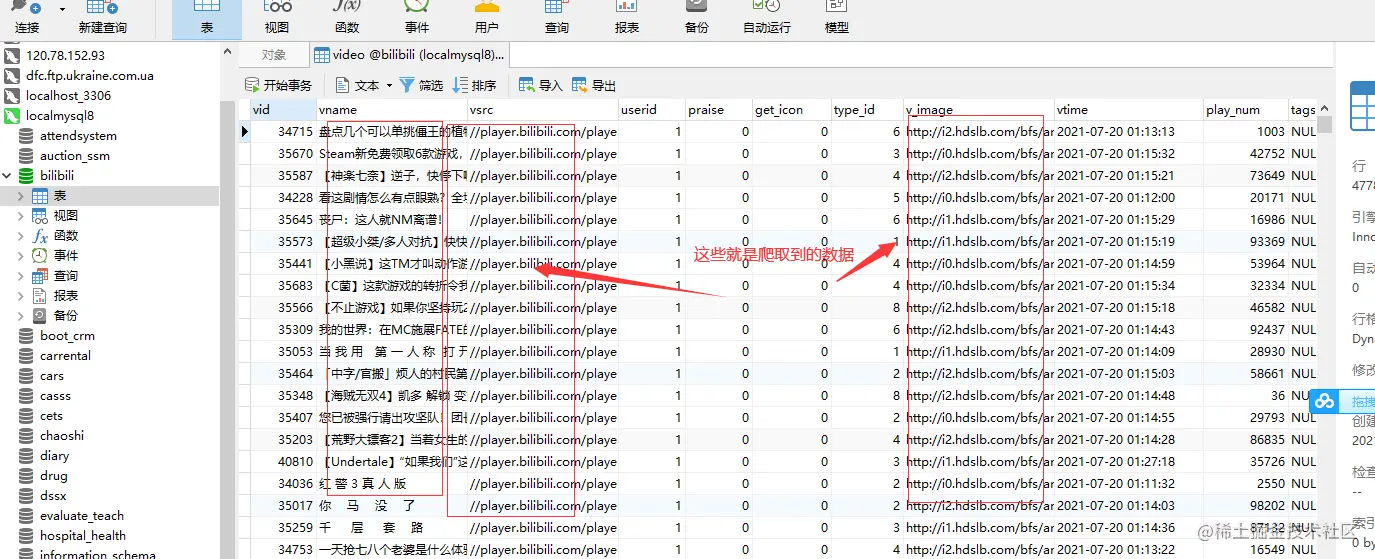Click the userid column header

652,110
